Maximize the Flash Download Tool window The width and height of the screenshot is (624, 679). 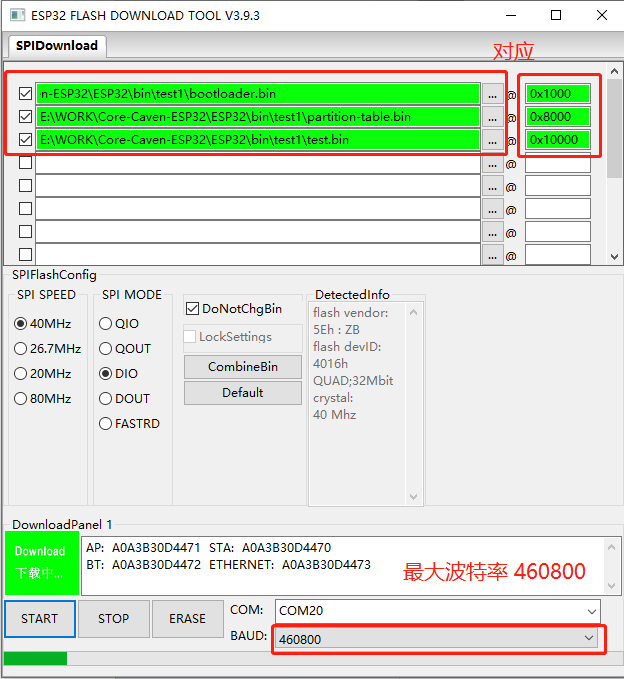556,16
